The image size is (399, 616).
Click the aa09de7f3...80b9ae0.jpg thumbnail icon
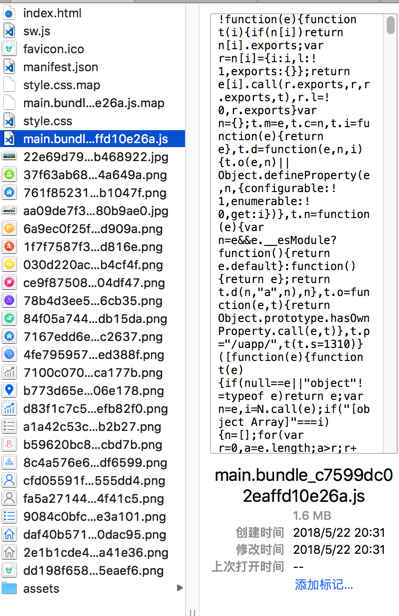pyautogui.click(x=9, y=211)
